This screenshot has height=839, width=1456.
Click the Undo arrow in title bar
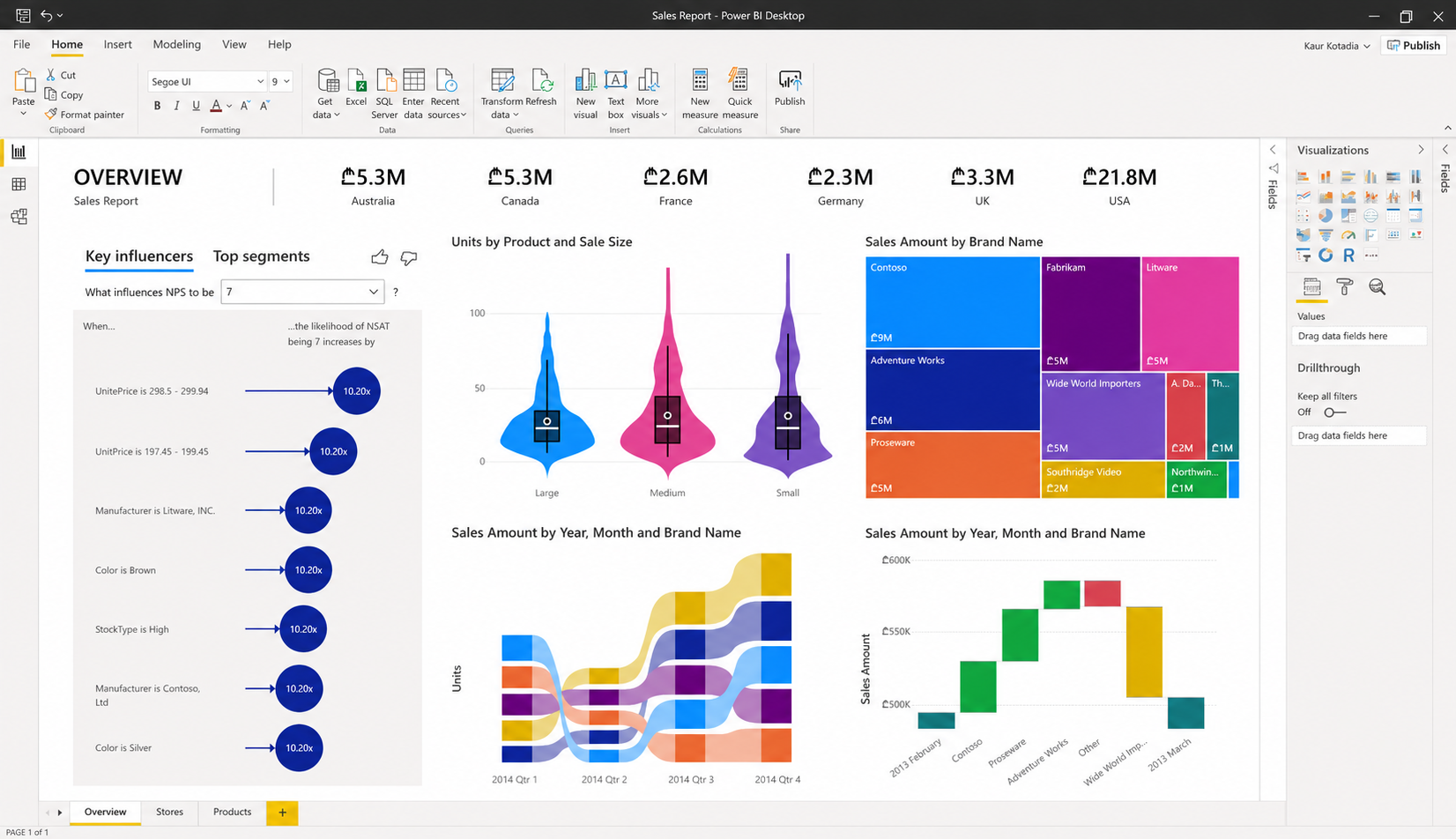tap(46, 15)
